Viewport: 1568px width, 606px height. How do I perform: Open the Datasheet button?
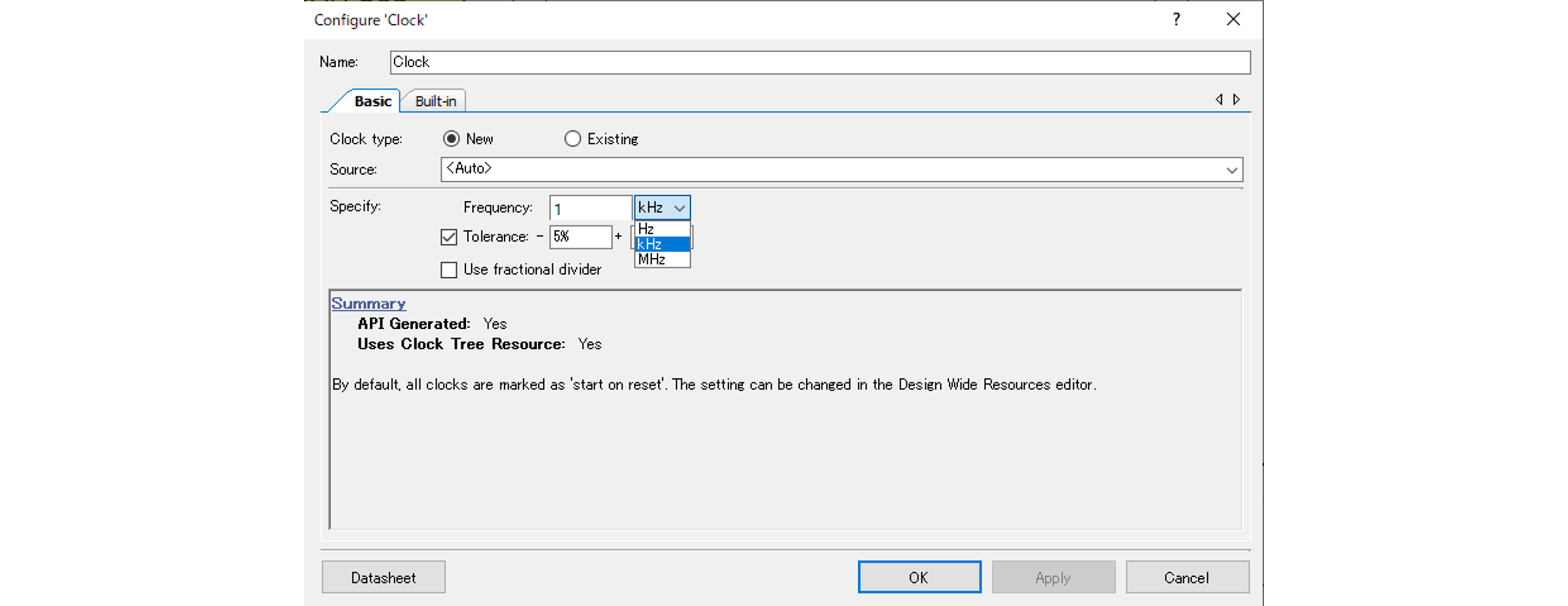point(383,577)
